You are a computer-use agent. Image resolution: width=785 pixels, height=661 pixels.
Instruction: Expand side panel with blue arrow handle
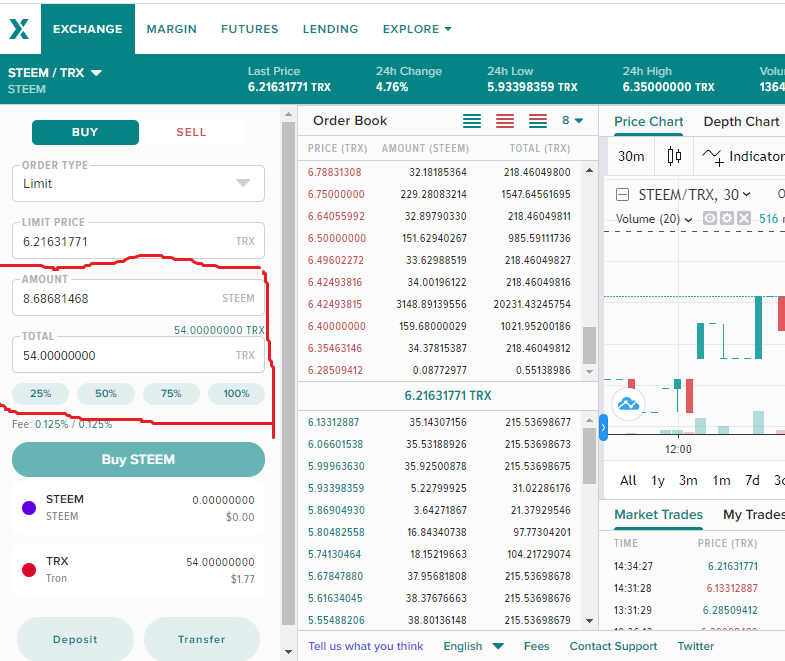[x=603, y=428]
